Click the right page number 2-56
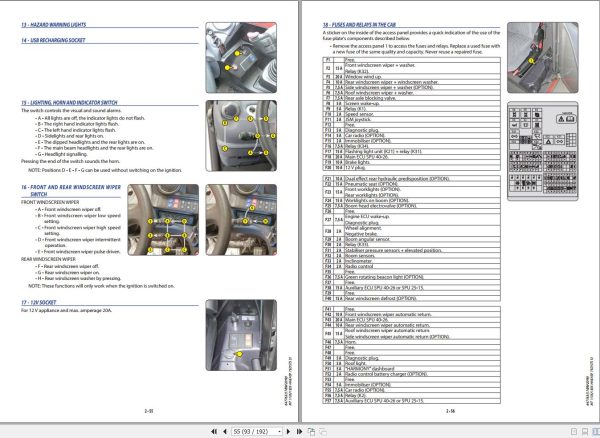This screenshot has height=438, width=600. coord(450,411)
